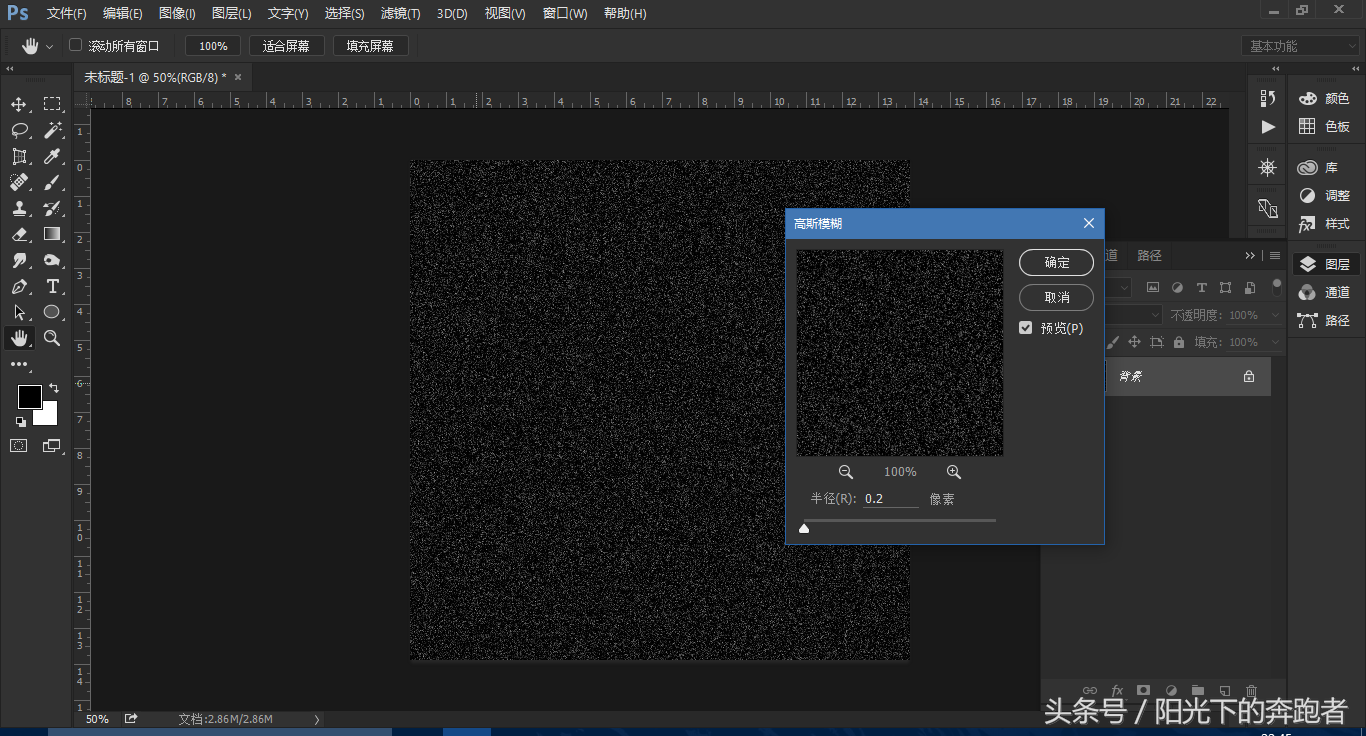
Task: Open the Edit Toolbar three-dots button
Action: click(x=20, y=364)
